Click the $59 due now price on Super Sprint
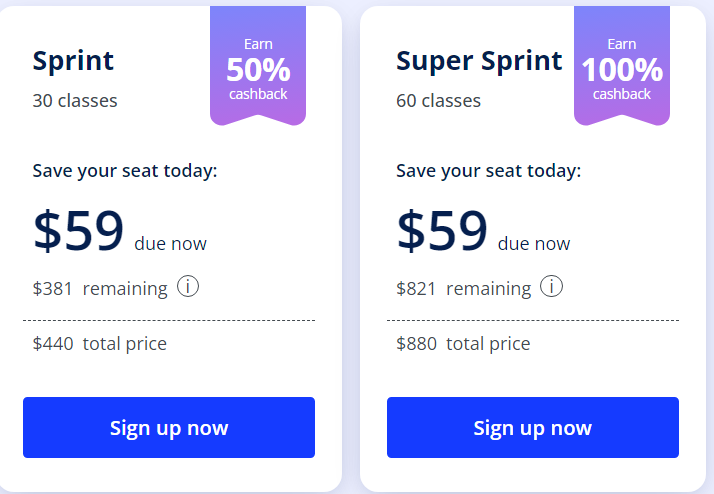 [483, 231]
